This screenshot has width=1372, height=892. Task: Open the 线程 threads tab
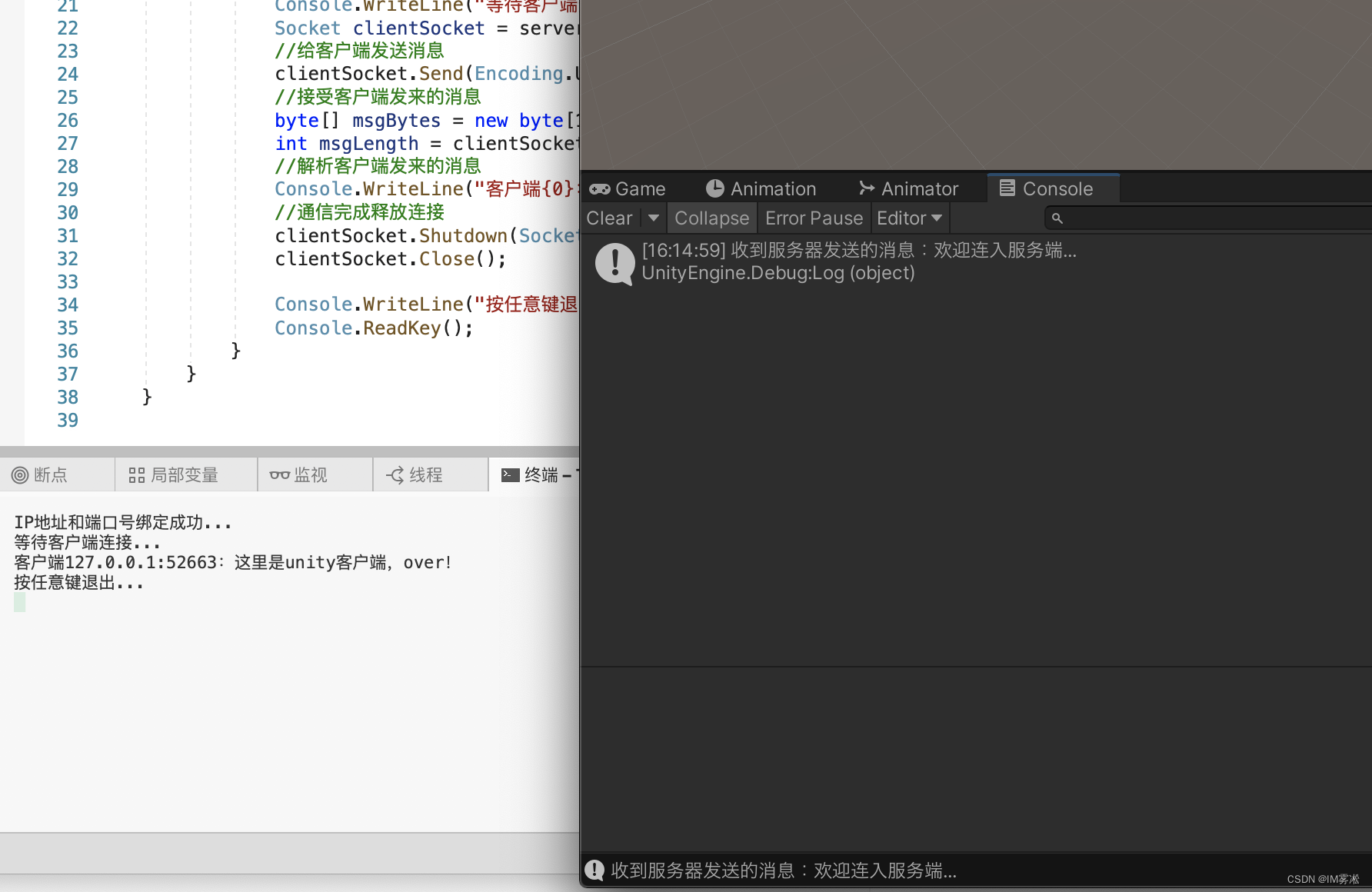431,475
